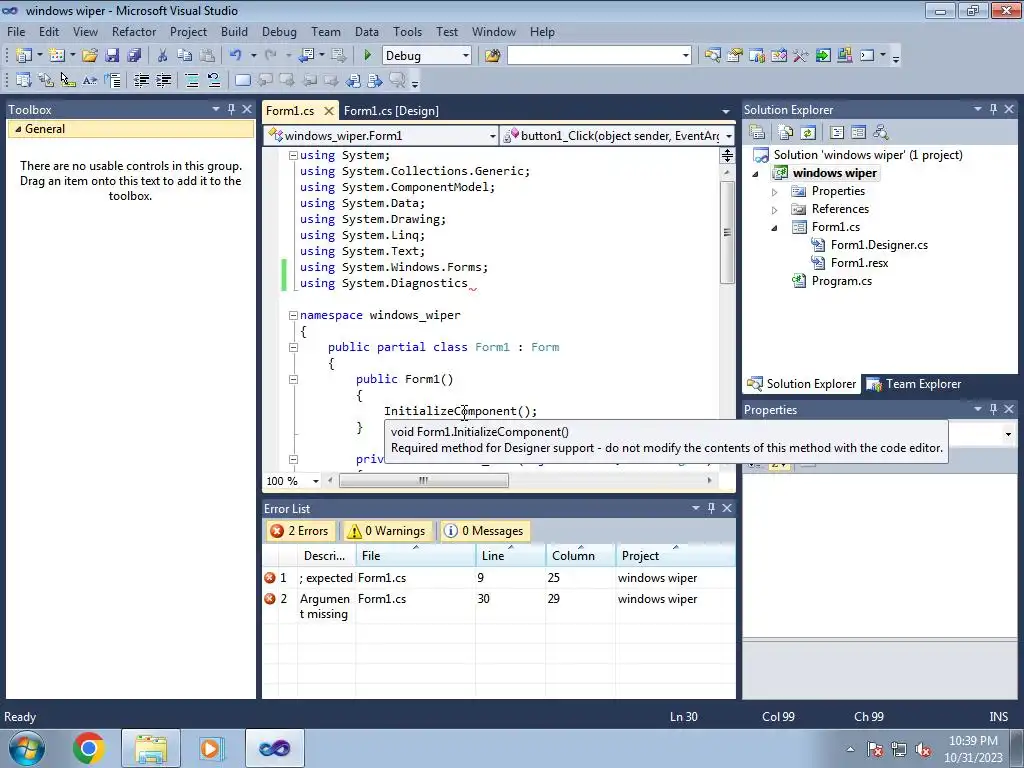Collapse the Form1.cs node in Solution Explorer
Screen dimensions: 1024x768
775,228
